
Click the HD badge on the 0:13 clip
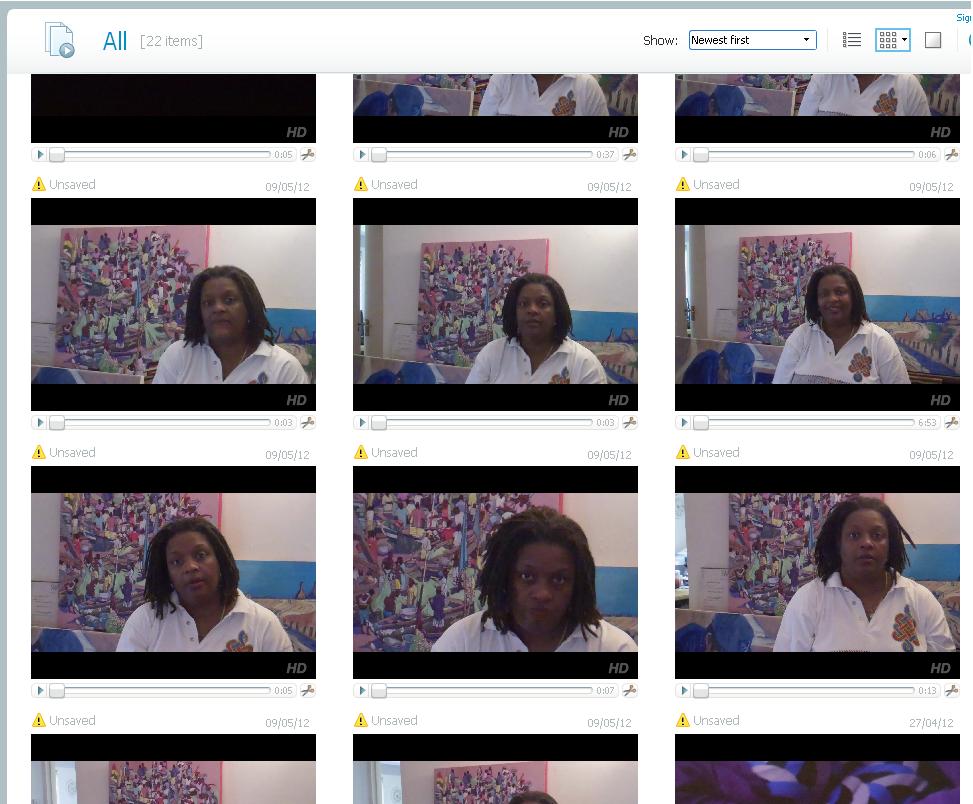940,668
